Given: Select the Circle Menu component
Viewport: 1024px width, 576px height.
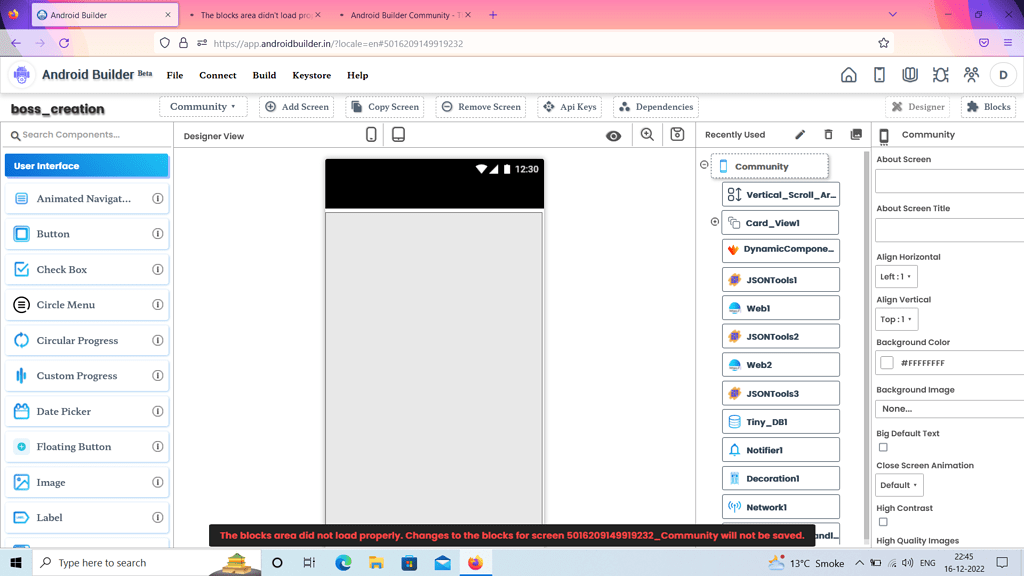Looking at the screenshot, I should point(87,304).
